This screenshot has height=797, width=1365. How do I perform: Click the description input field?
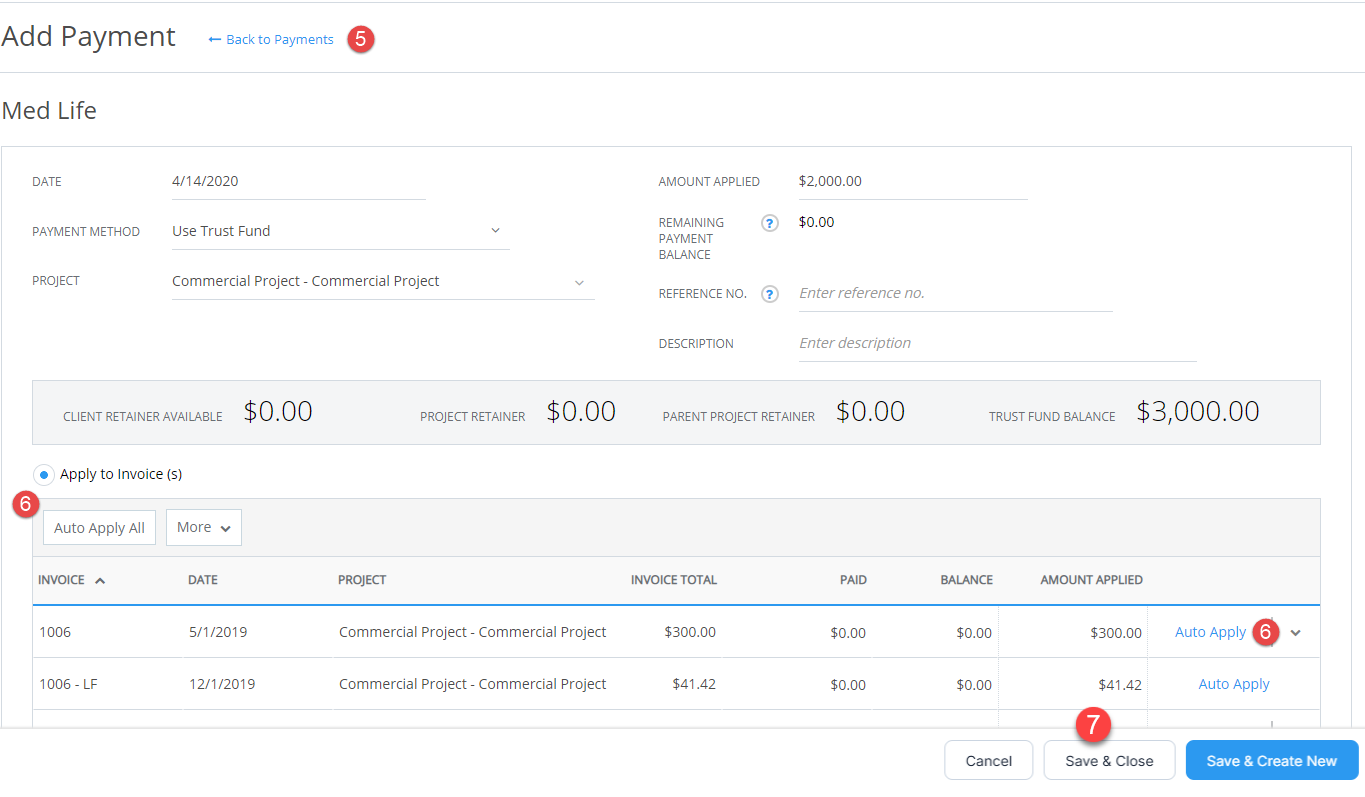(997, 343)
